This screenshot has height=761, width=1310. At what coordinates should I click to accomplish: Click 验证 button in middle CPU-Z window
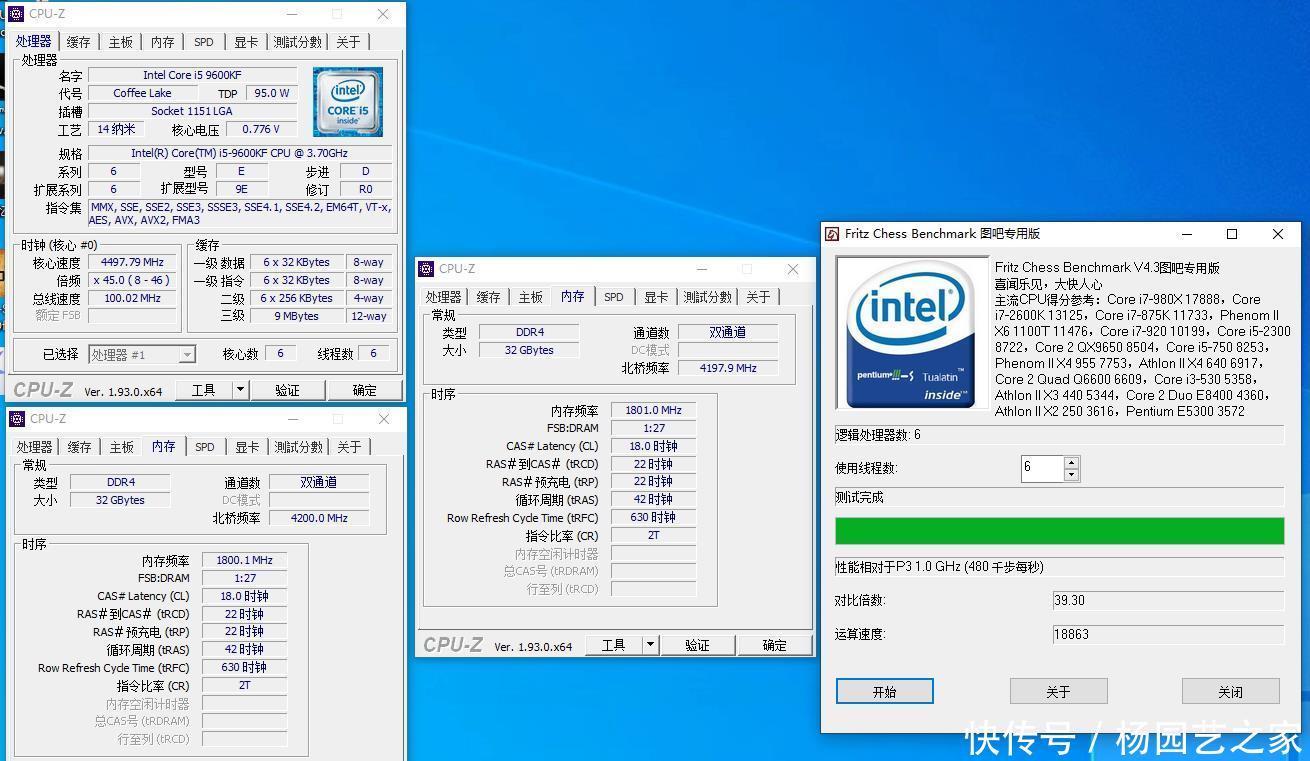(697, 645)
